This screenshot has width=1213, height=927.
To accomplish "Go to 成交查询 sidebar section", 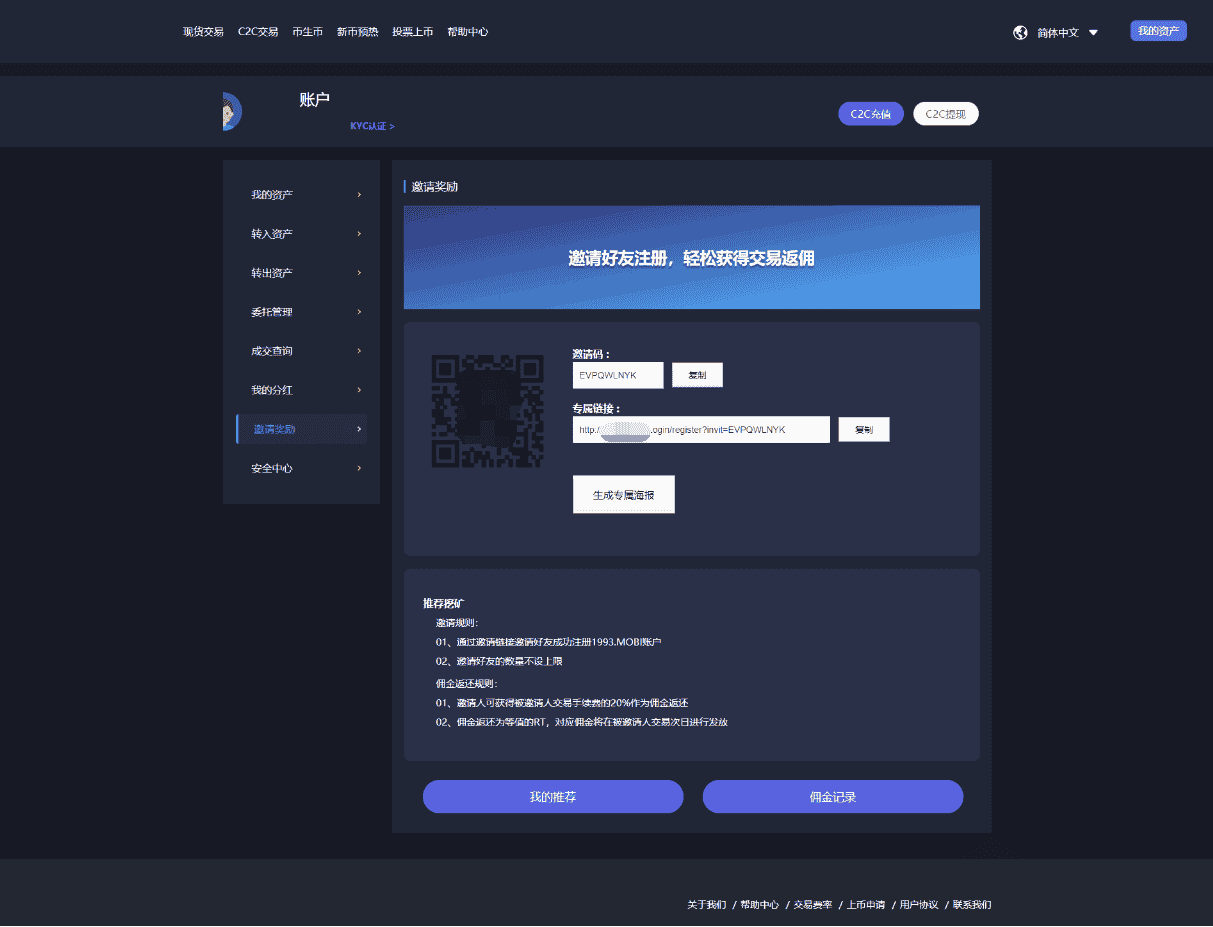I will [272, 351].
